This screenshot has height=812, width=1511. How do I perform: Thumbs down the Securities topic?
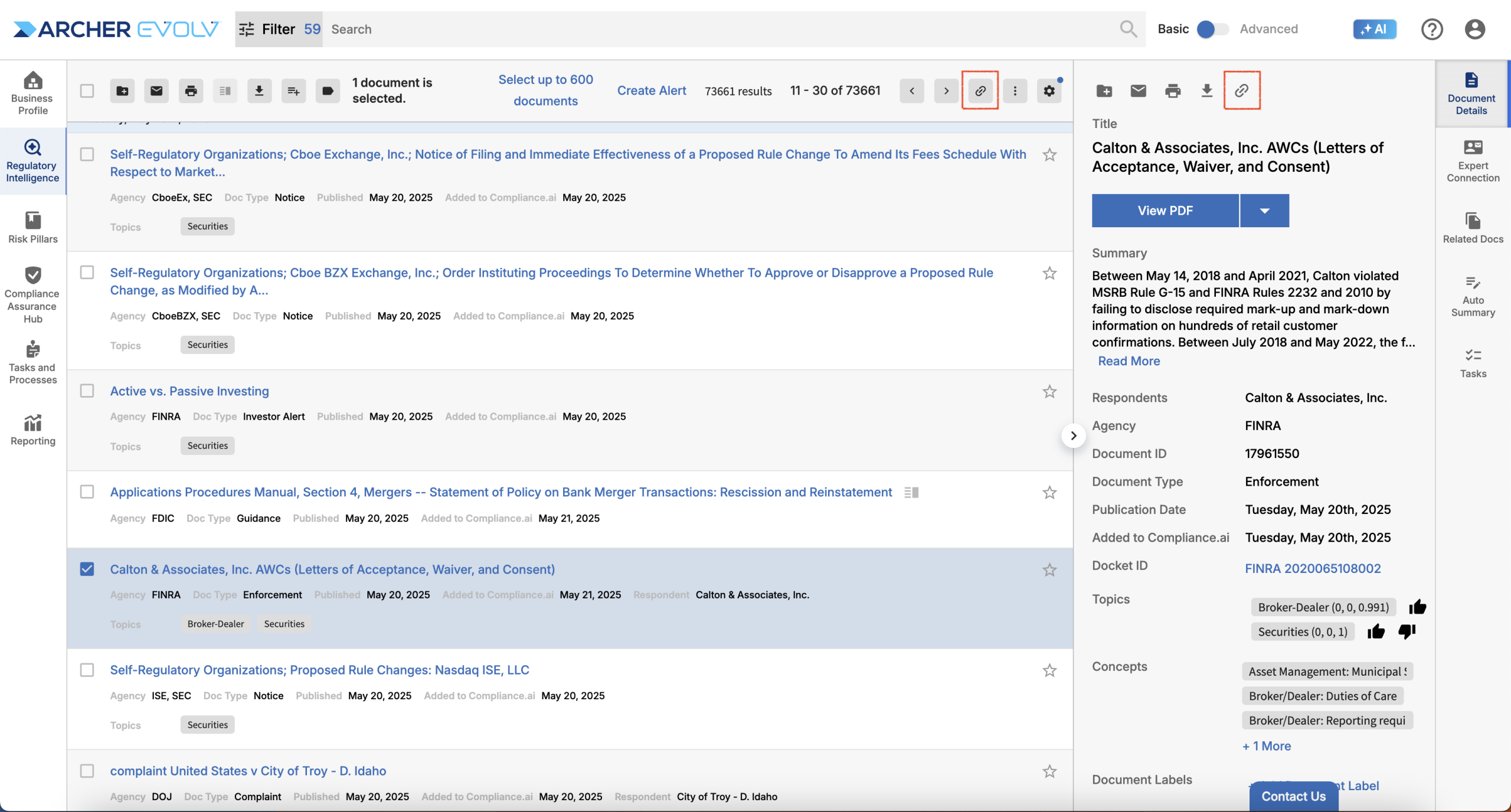tap(1407, 631)
